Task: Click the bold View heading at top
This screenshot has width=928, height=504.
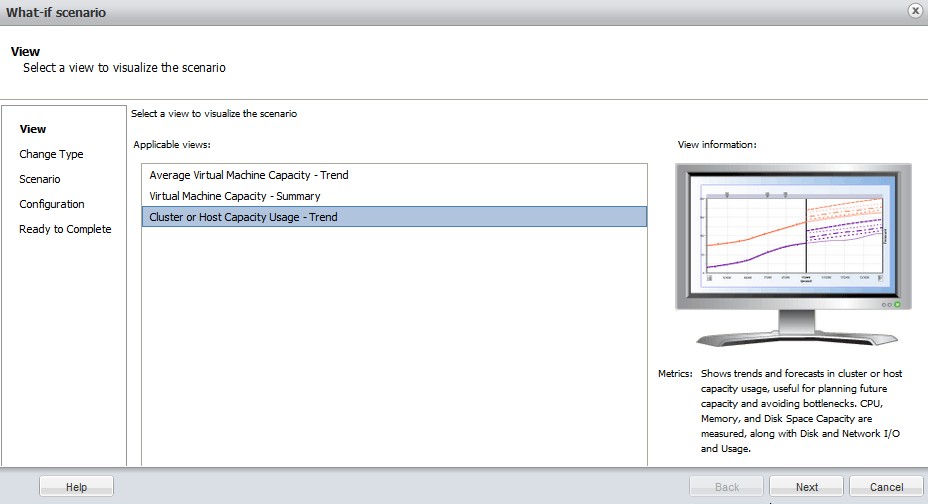Action: (x=25, y=51)
